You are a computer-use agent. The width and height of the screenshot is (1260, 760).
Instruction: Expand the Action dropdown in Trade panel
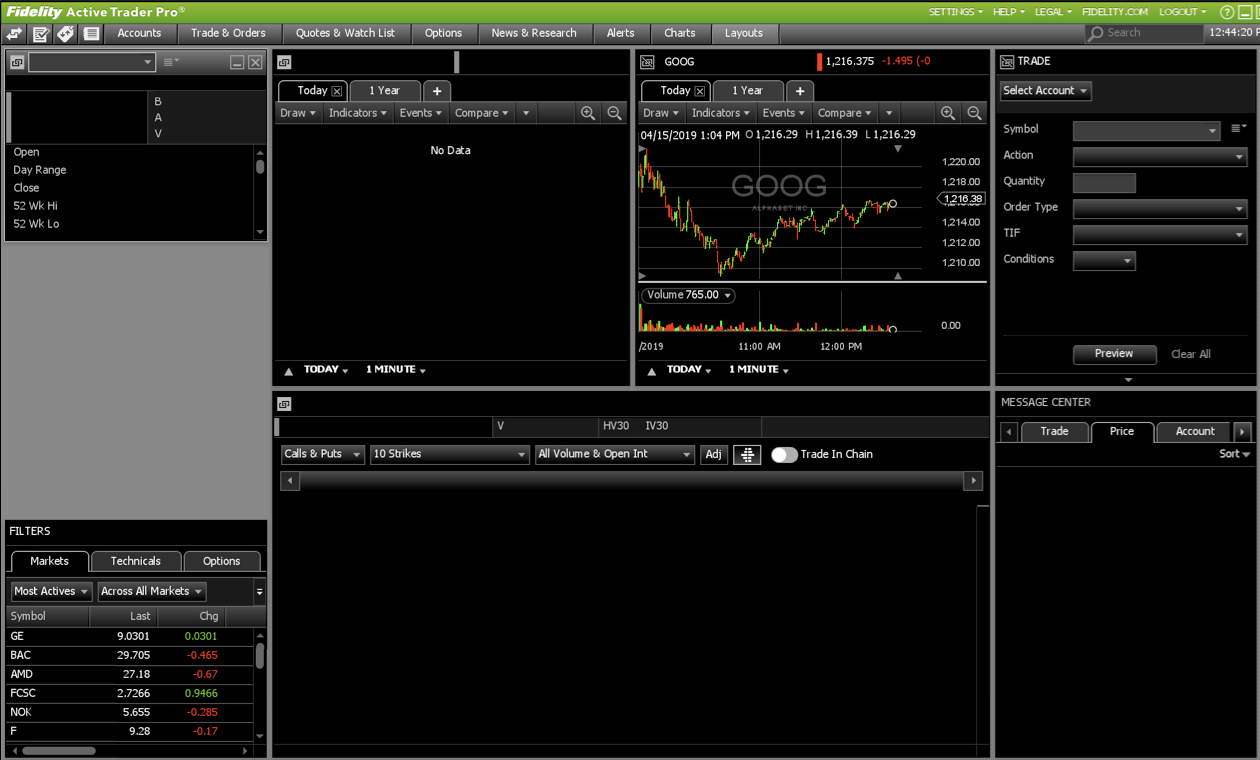(1160, 156)
